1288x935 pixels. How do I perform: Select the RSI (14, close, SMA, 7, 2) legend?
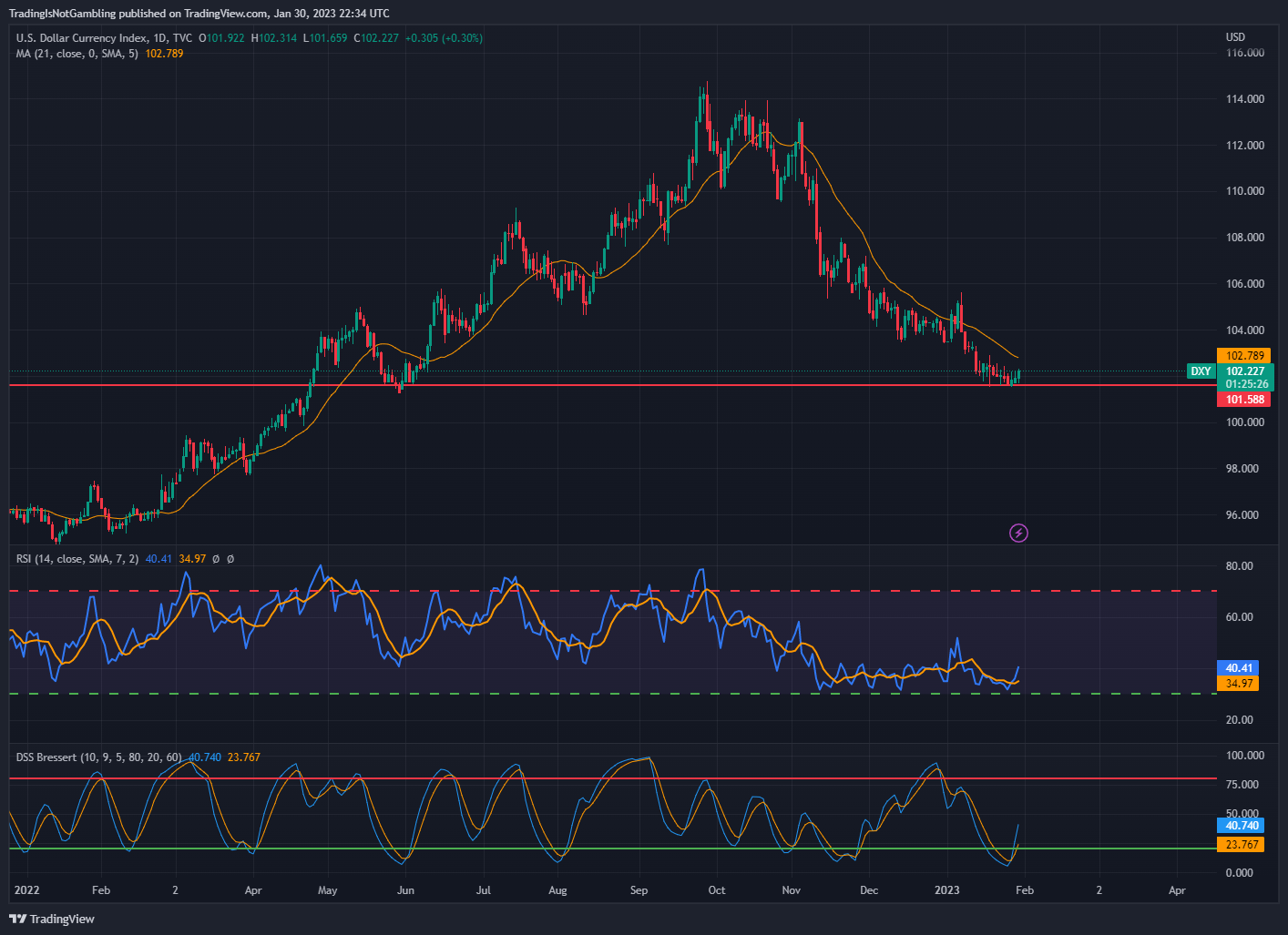tap(77, 559)
